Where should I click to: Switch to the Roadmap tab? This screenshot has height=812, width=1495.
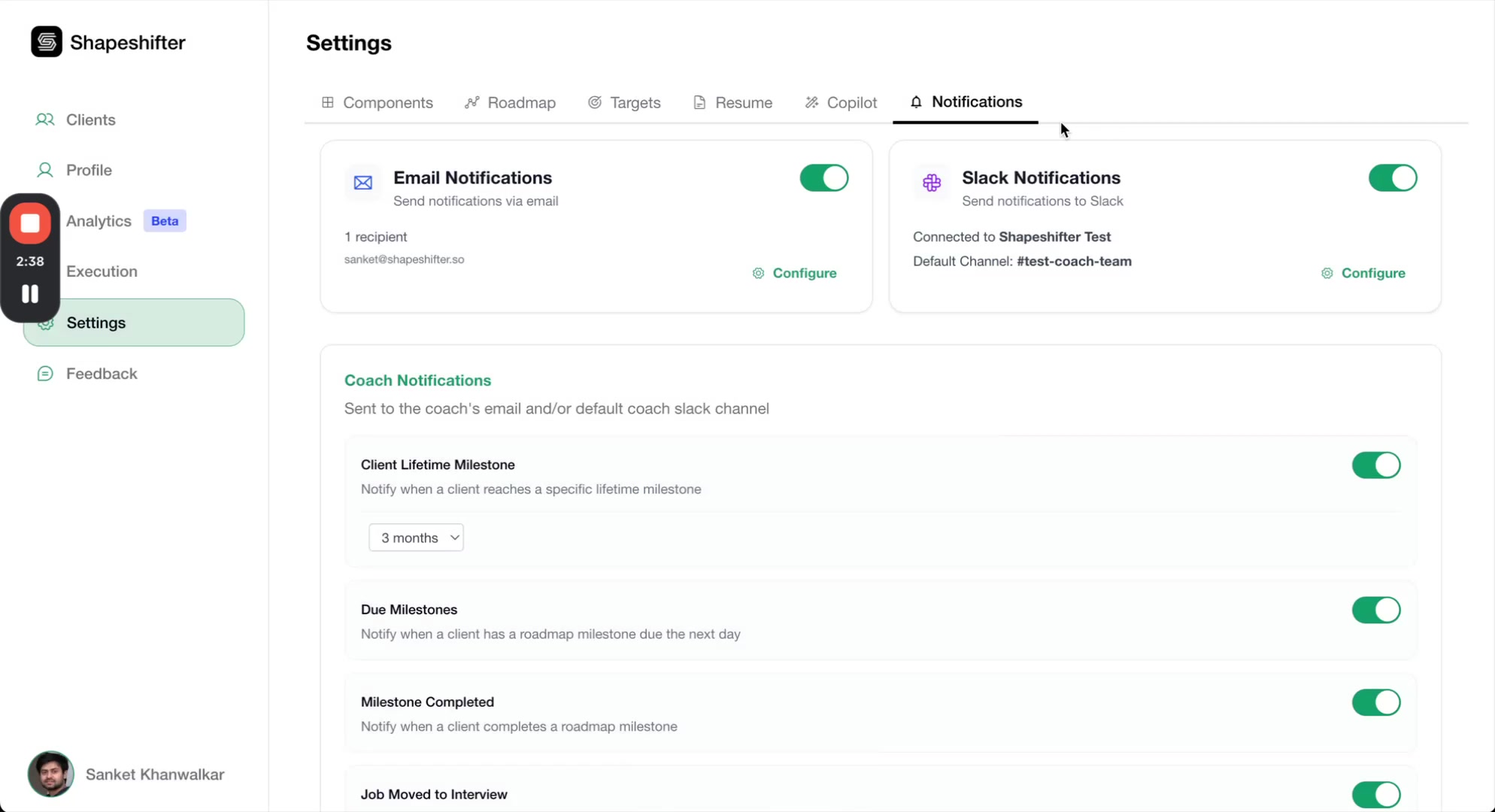(x=511, y=103)
